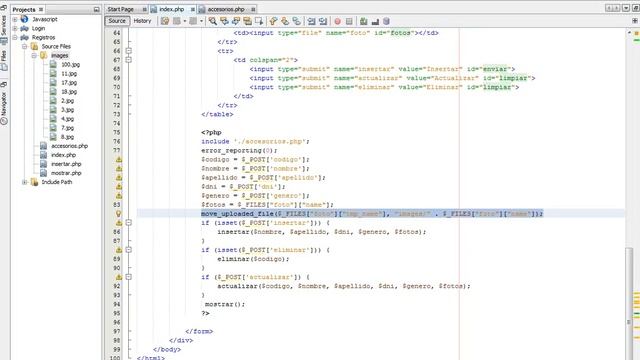Start macro recording red button
Viewport: 640px width, 360px height.
338,21
